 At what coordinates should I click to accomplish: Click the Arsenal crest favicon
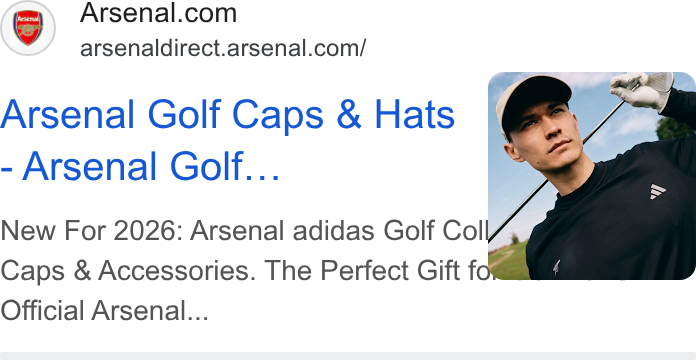tap(28, 28)
